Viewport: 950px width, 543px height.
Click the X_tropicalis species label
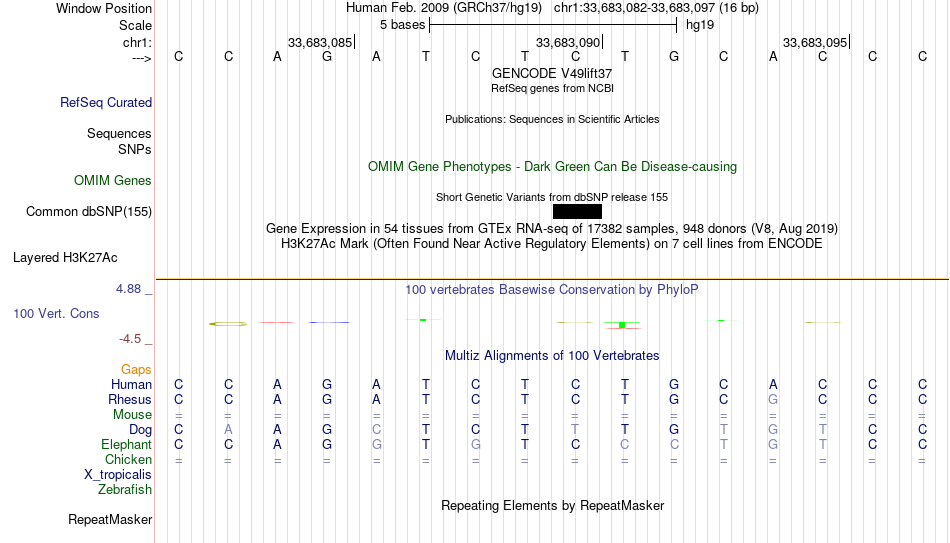pyautogui.click(x=118, y=475)
